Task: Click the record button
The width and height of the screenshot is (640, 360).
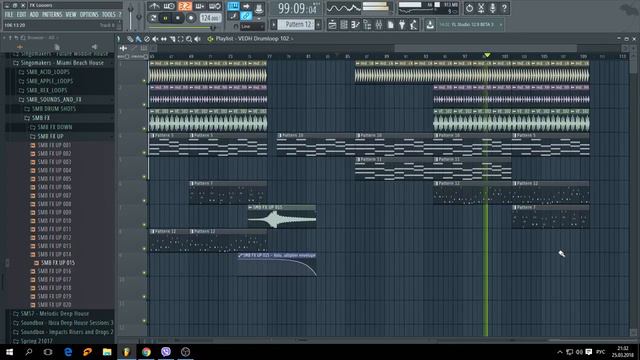Action: click(191, 18)
